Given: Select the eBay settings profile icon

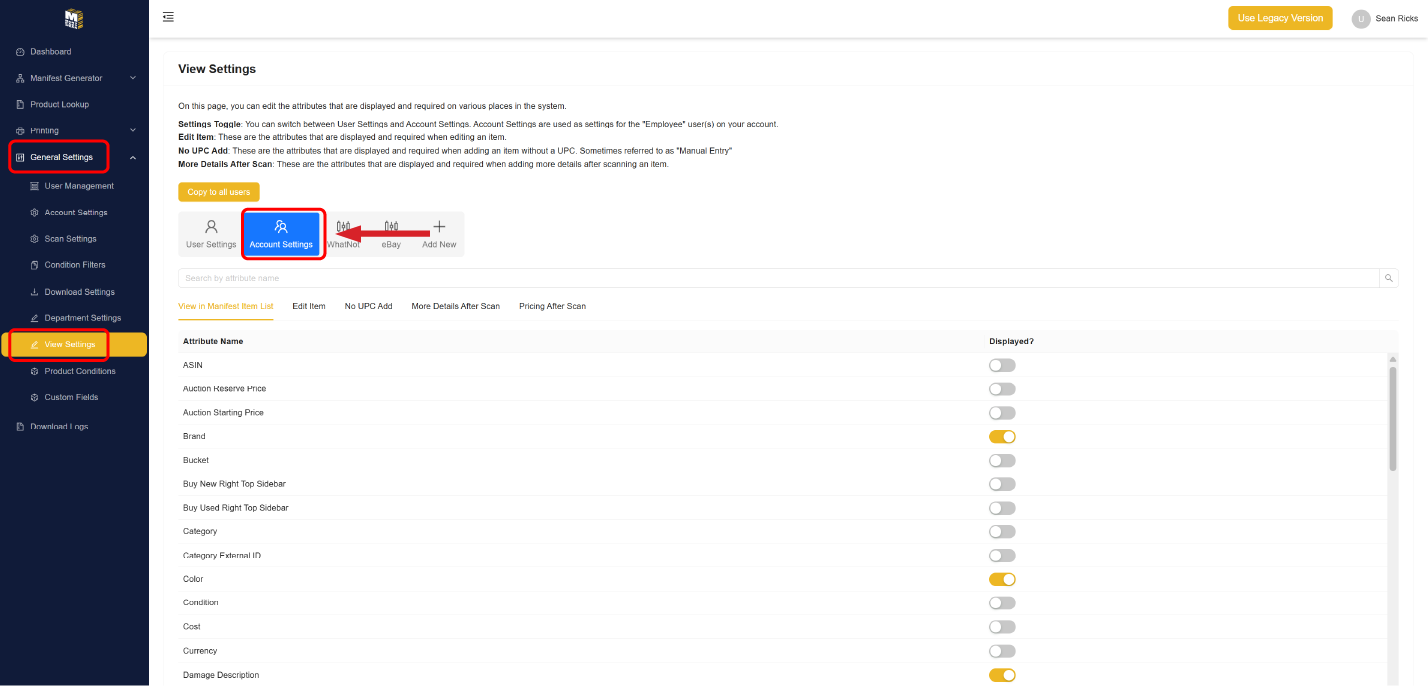Looking at the screenshot, I should tap(391, 228).
